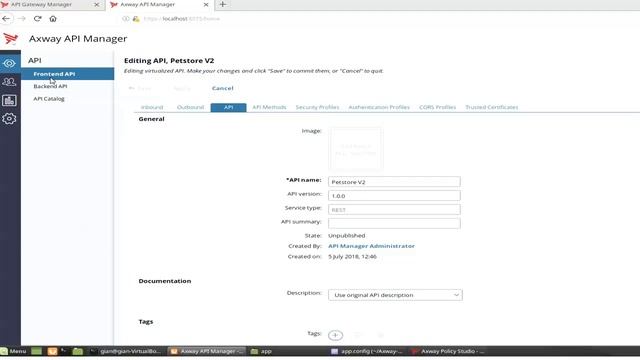Click the API version input field
The image size is (640, 360).
tap(394, 196)
